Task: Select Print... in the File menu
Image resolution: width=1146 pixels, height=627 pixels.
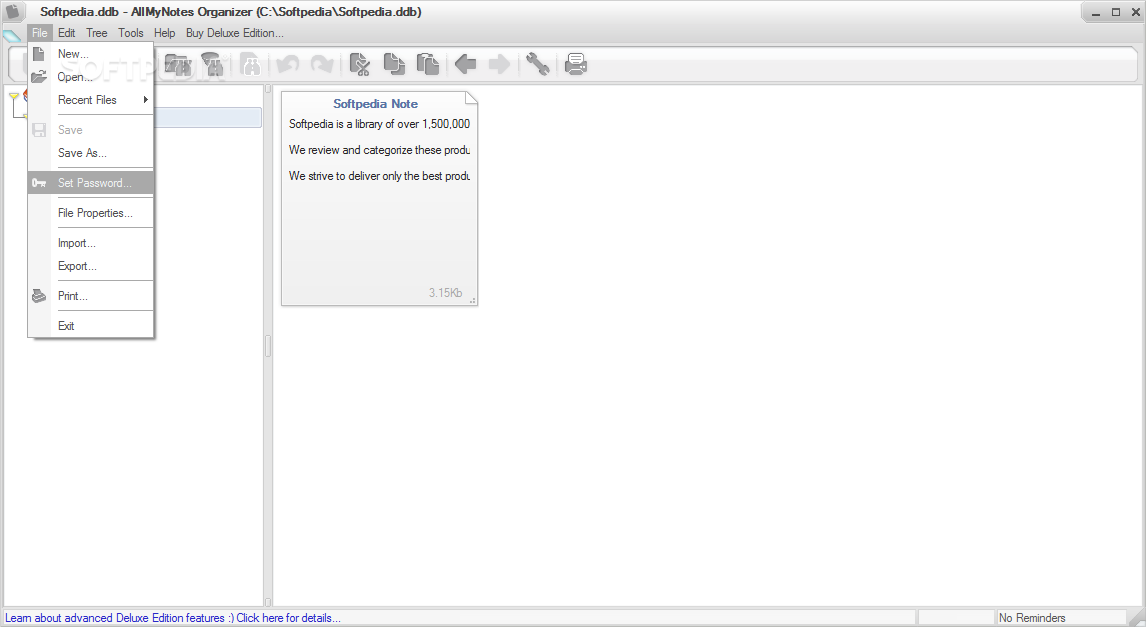Action: click(x=91, y=296)
